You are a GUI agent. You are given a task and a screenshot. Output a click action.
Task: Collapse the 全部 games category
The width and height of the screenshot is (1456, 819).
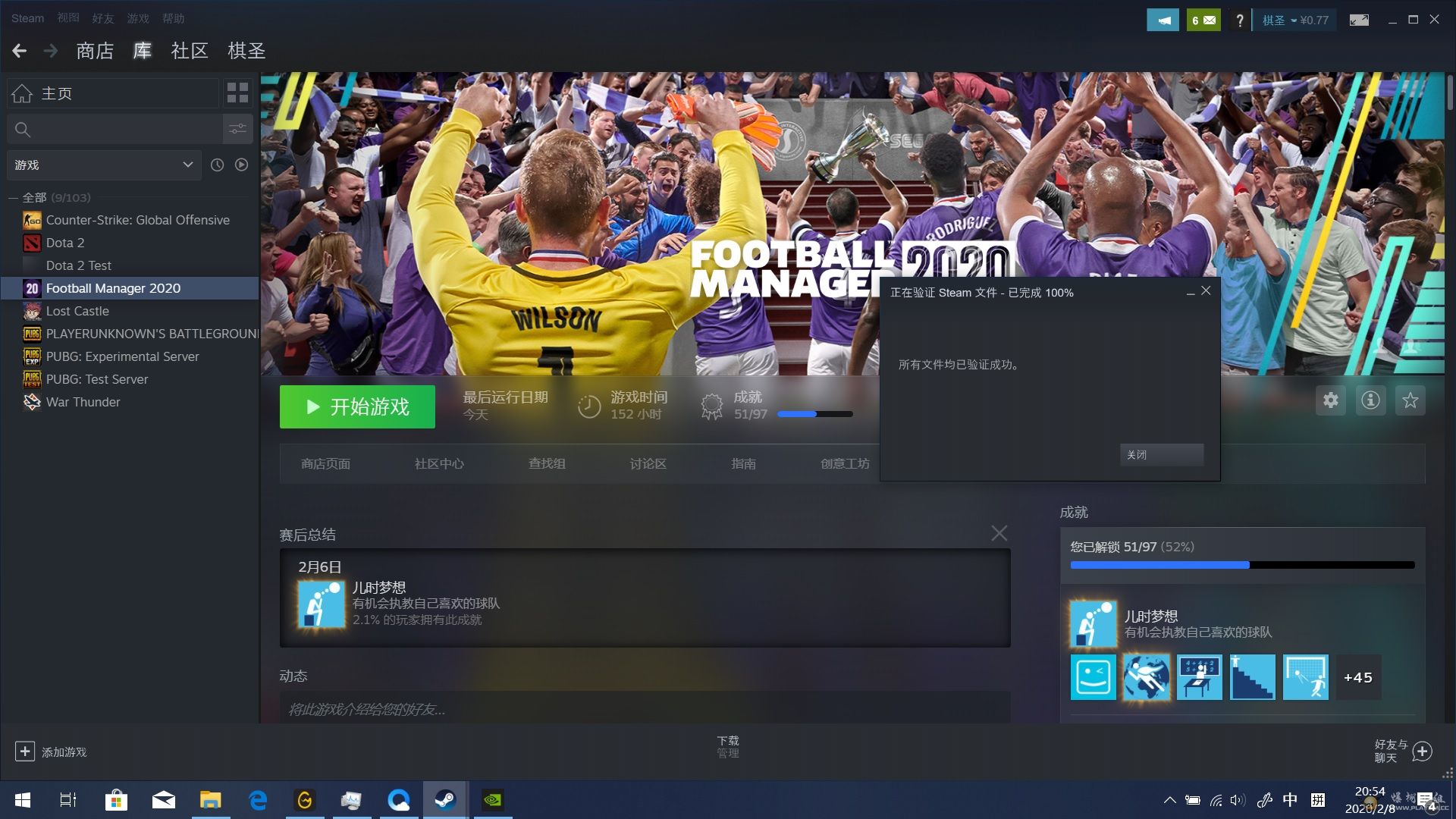click(13, 197)
